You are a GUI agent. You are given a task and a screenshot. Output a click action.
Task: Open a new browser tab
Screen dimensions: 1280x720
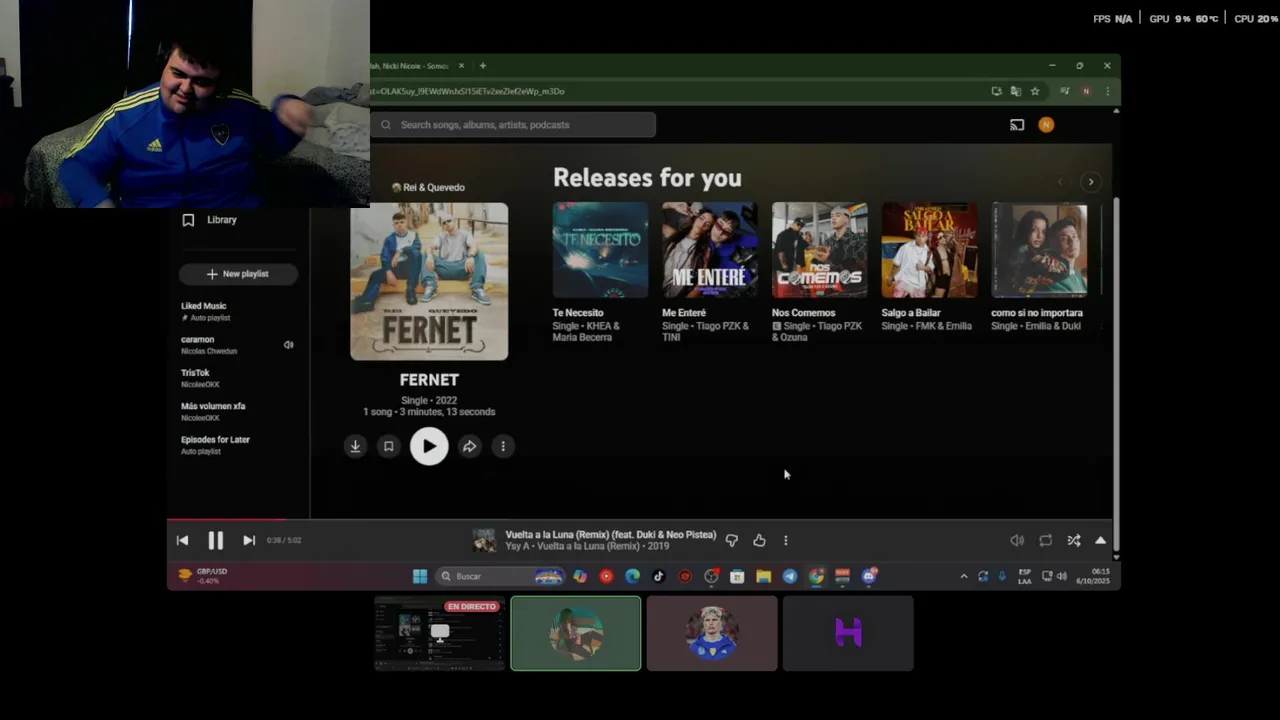tap(483, 66)
